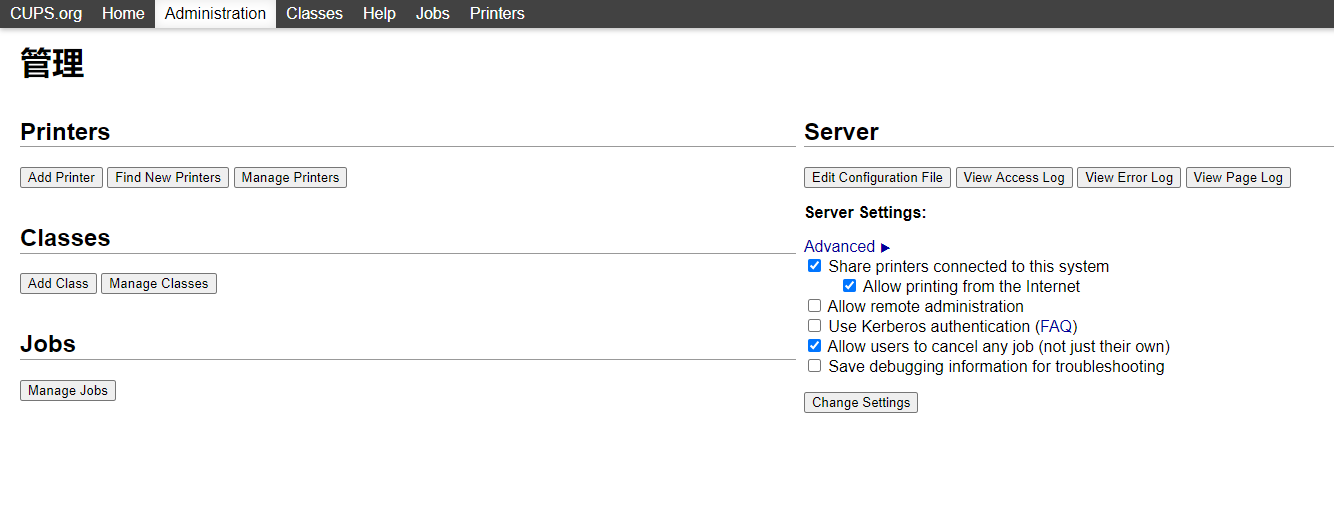The width and height of the screenshot is (1334, 519).
Task: Enable Save debugging information for troubleshooting
Action: [815, 366]
